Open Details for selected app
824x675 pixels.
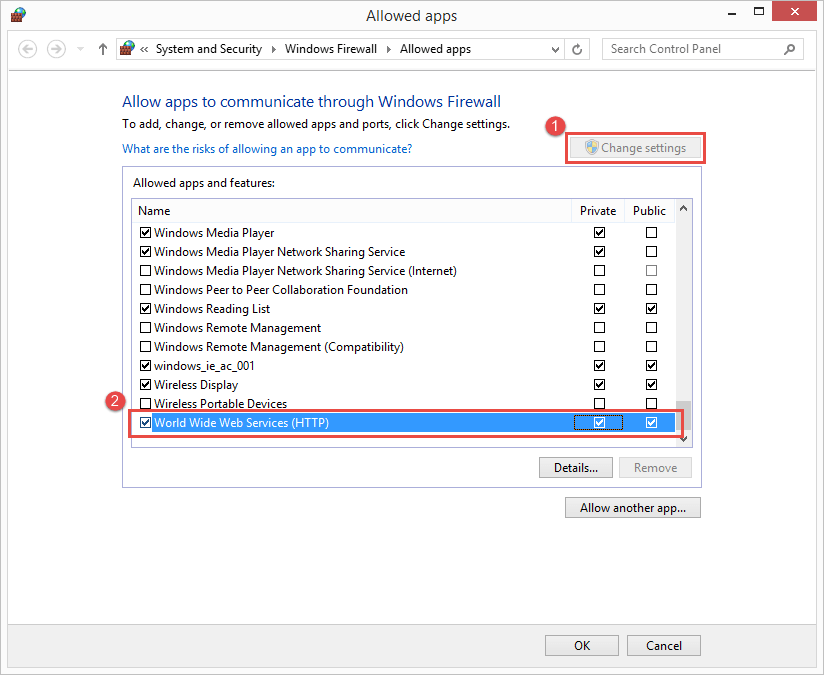575,467
